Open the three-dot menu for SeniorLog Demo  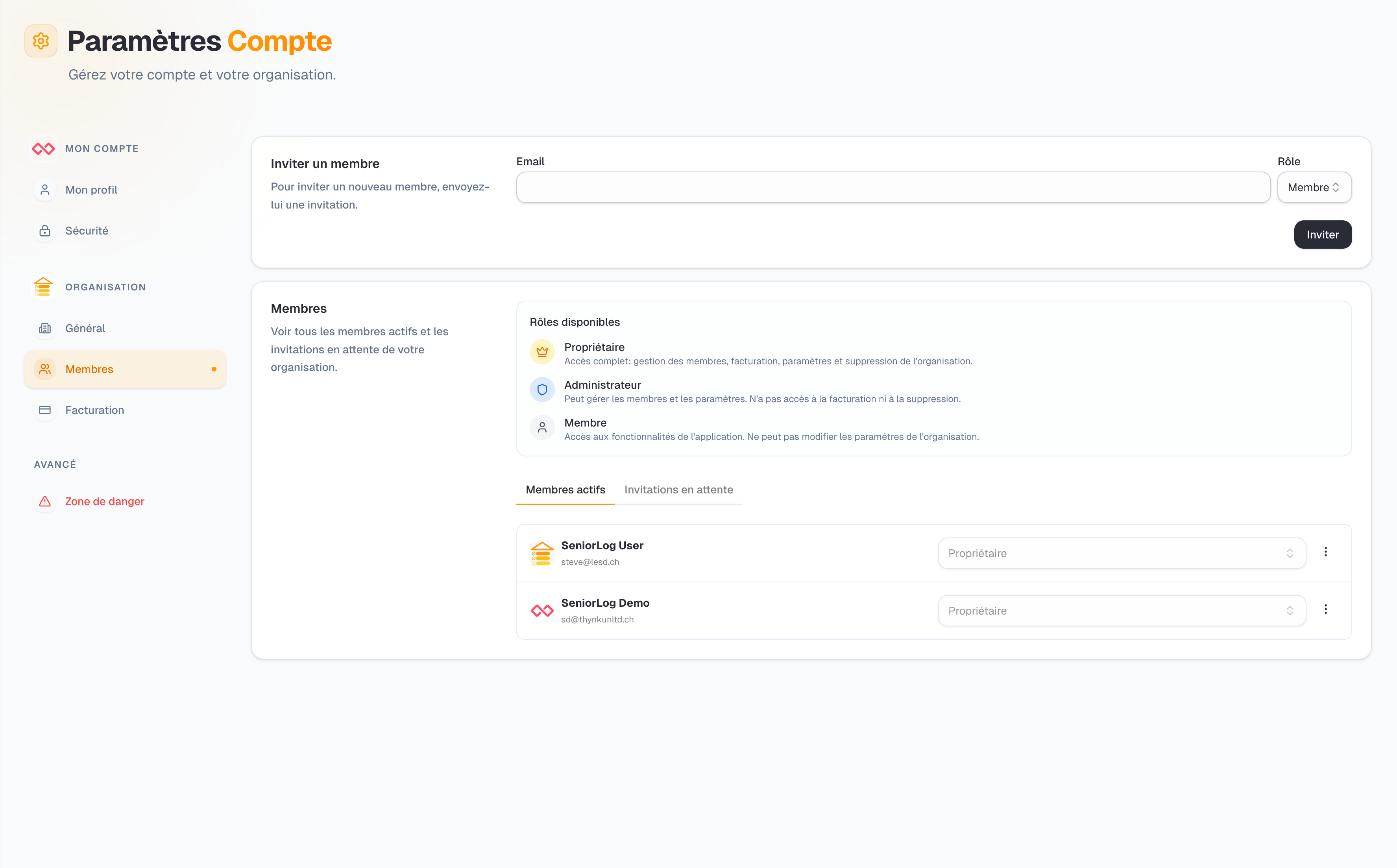1326,609
